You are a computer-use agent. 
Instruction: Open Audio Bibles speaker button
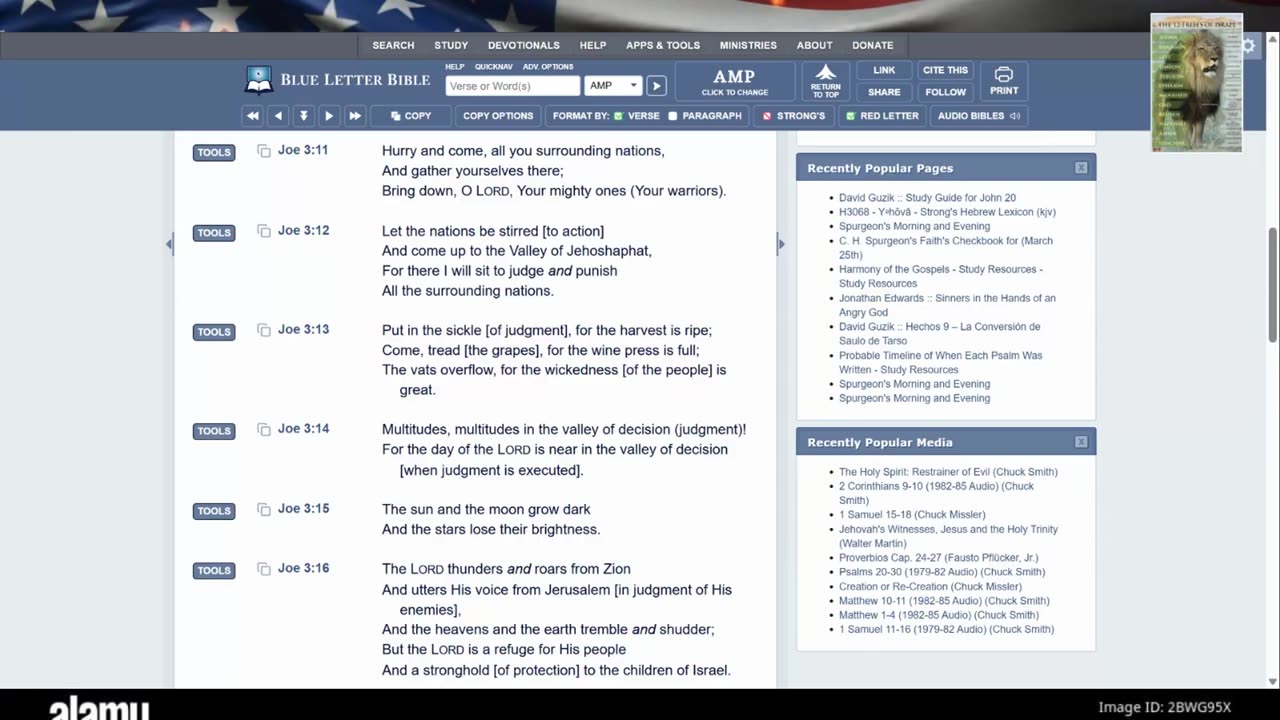coord(979,116)
